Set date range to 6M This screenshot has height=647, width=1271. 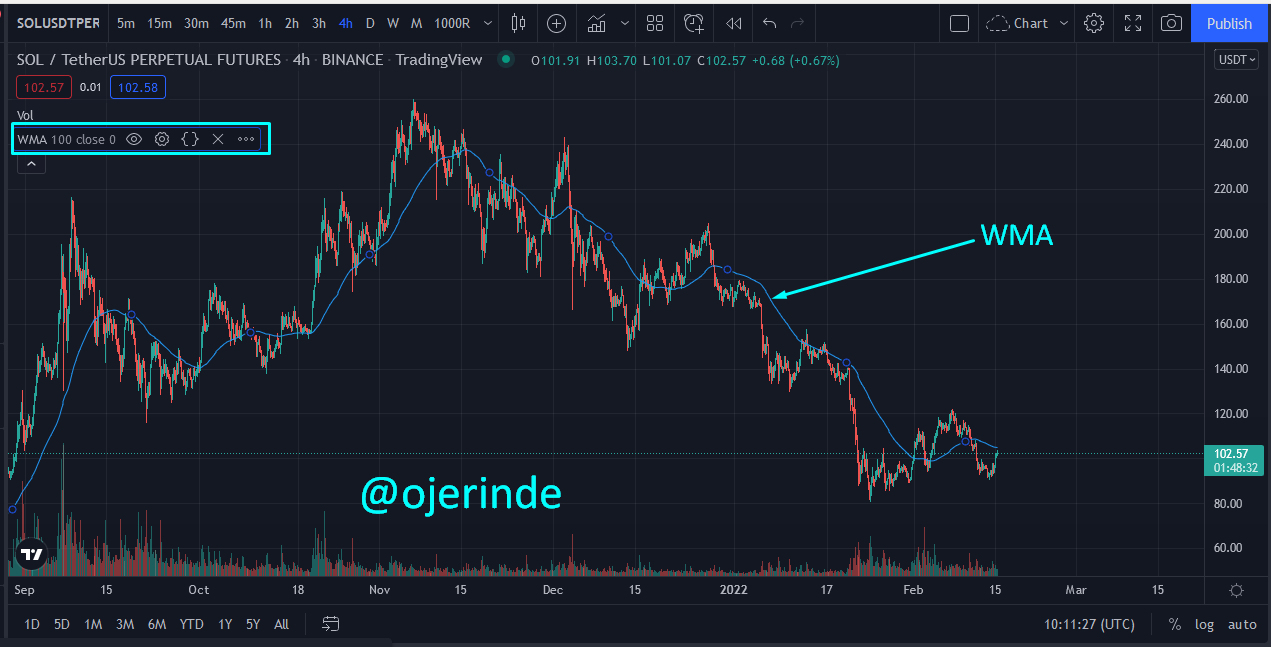(x=157, y=624)
